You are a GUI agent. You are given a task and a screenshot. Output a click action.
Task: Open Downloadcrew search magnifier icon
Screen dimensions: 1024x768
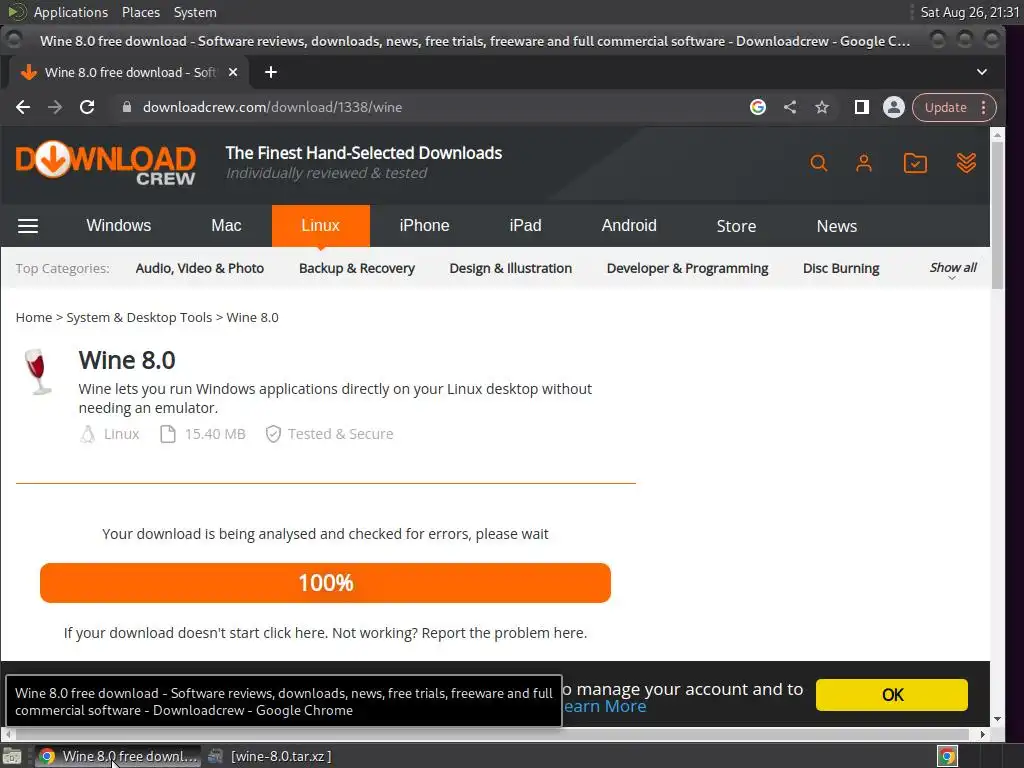click(x=818, y=163)
